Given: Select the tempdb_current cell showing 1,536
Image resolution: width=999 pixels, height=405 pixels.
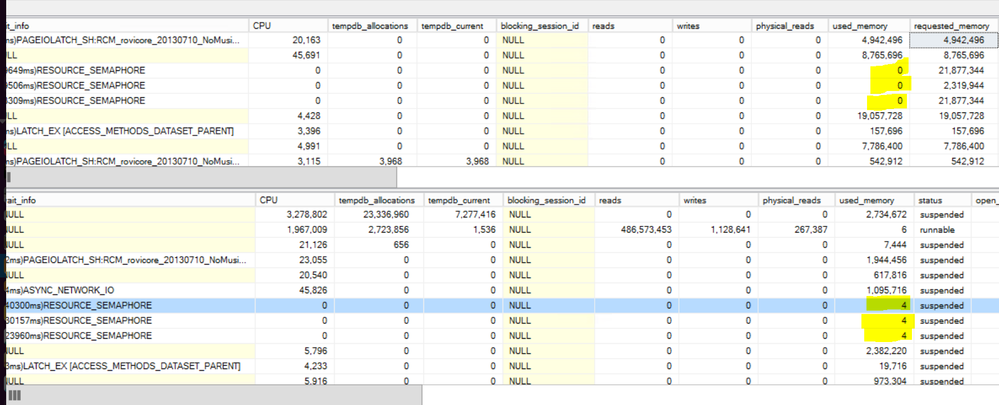Looking at the screenshot, I should pos(463,229).
